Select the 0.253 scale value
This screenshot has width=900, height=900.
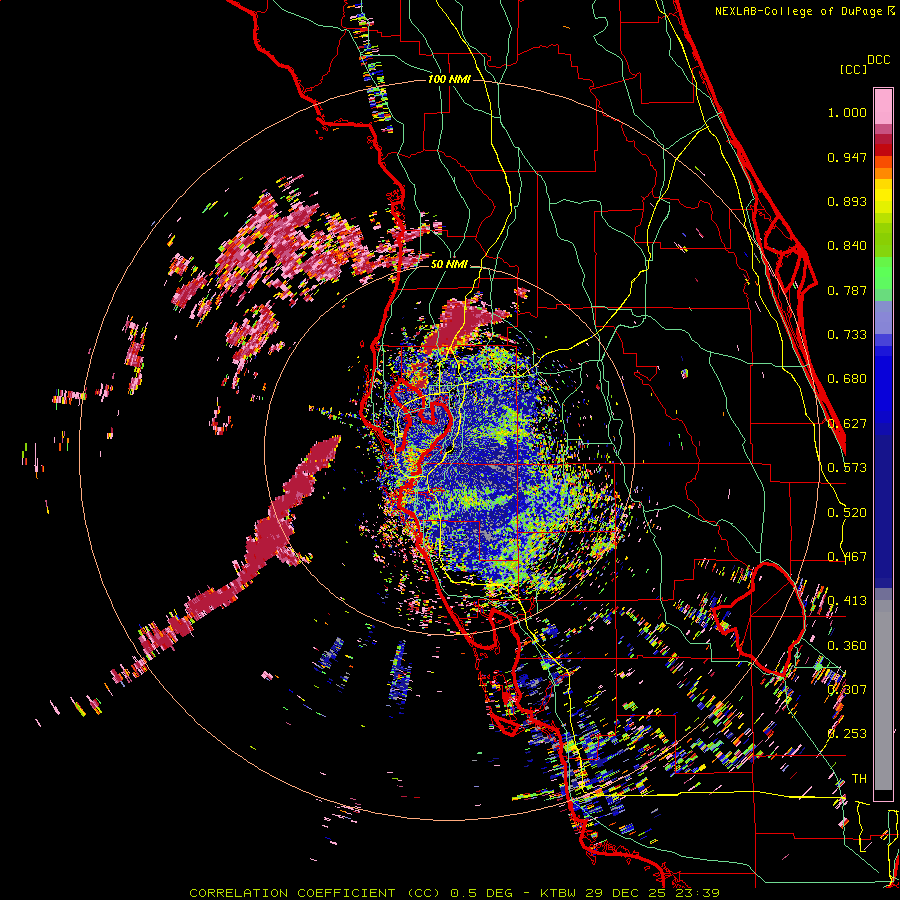(x=847, y=734)
